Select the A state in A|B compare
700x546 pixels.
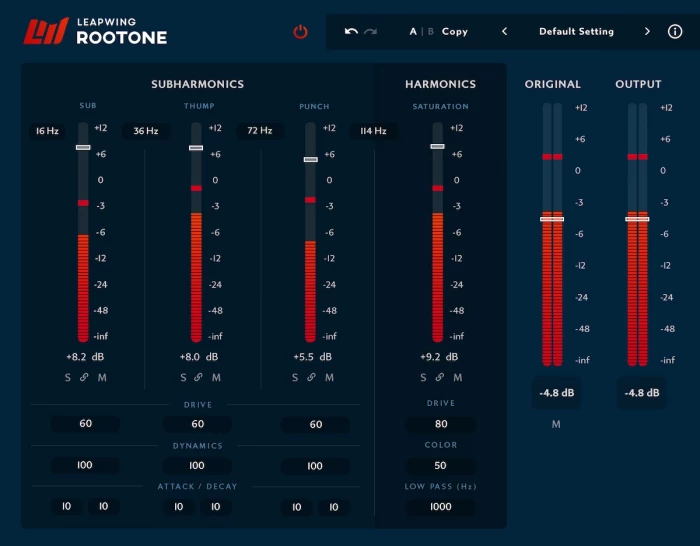coord(413,32)
